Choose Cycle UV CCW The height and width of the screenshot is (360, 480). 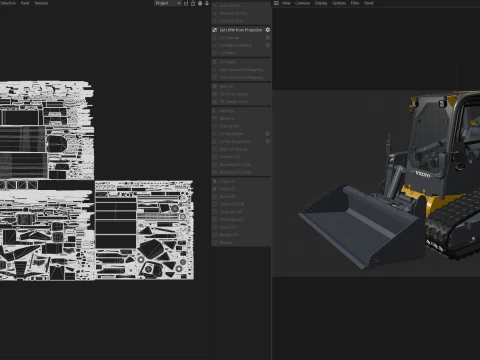click(x=241, y=204)
